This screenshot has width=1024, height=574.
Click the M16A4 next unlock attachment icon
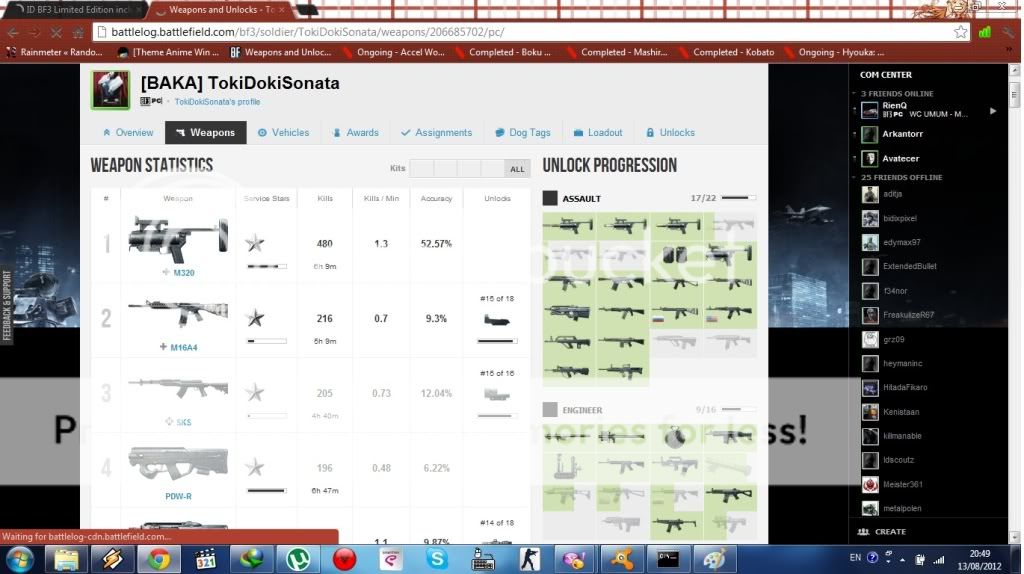click(x=497, y=320)
